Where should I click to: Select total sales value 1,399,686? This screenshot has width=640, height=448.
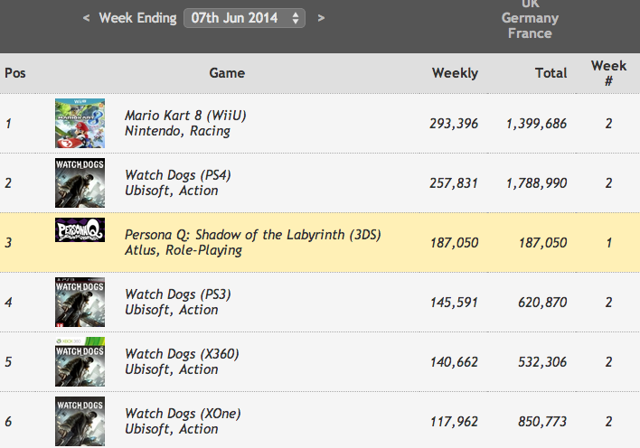536,124
